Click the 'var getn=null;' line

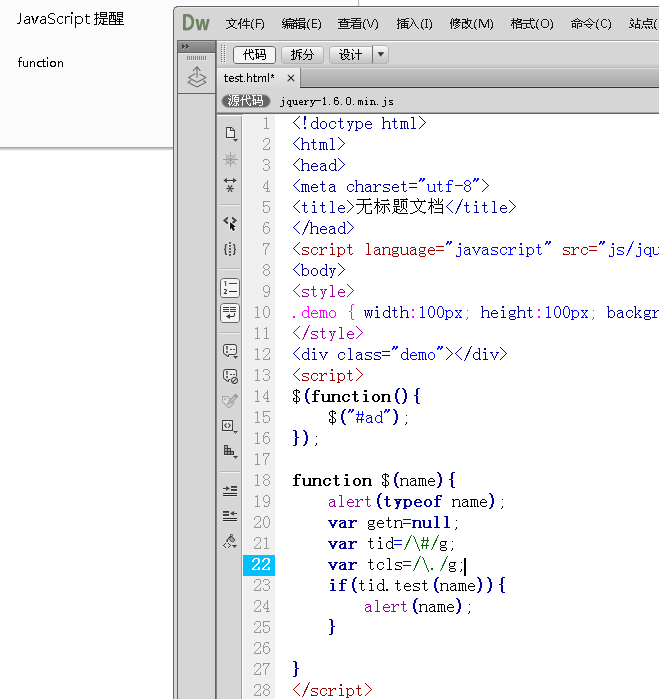[x=393, y=522]
